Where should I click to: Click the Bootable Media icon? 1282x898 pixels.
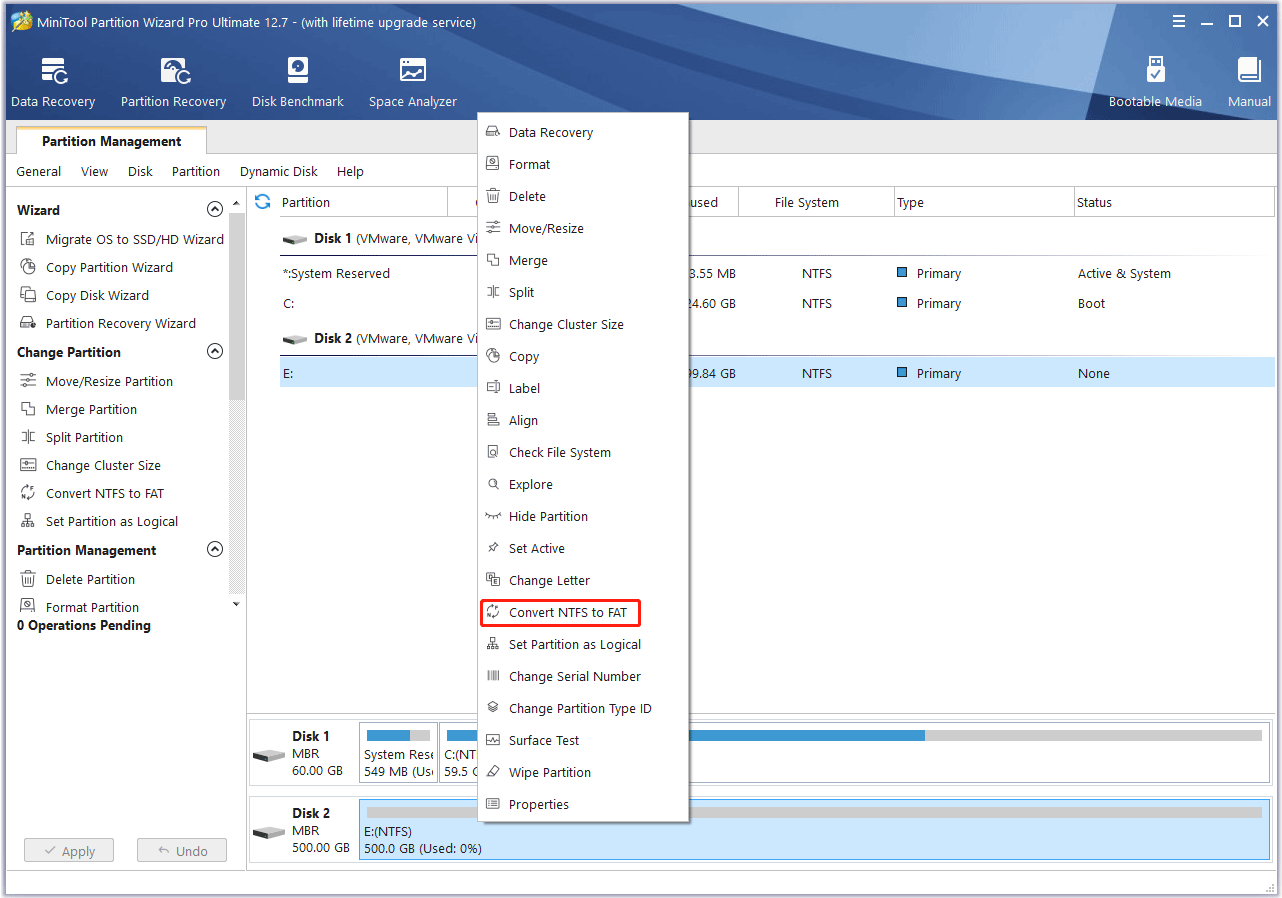coord(1155,72)
